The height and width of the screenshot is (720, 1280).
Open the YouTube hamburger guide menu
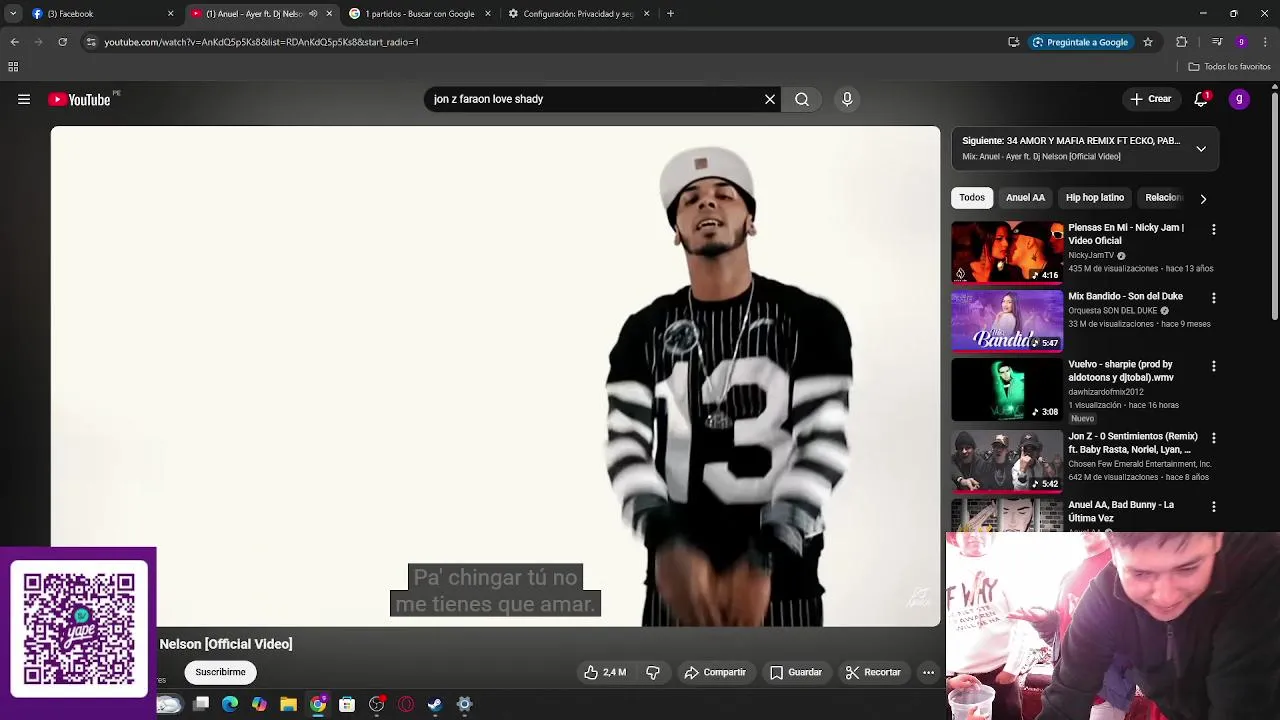pyautogui.click(x=24, y=99)
